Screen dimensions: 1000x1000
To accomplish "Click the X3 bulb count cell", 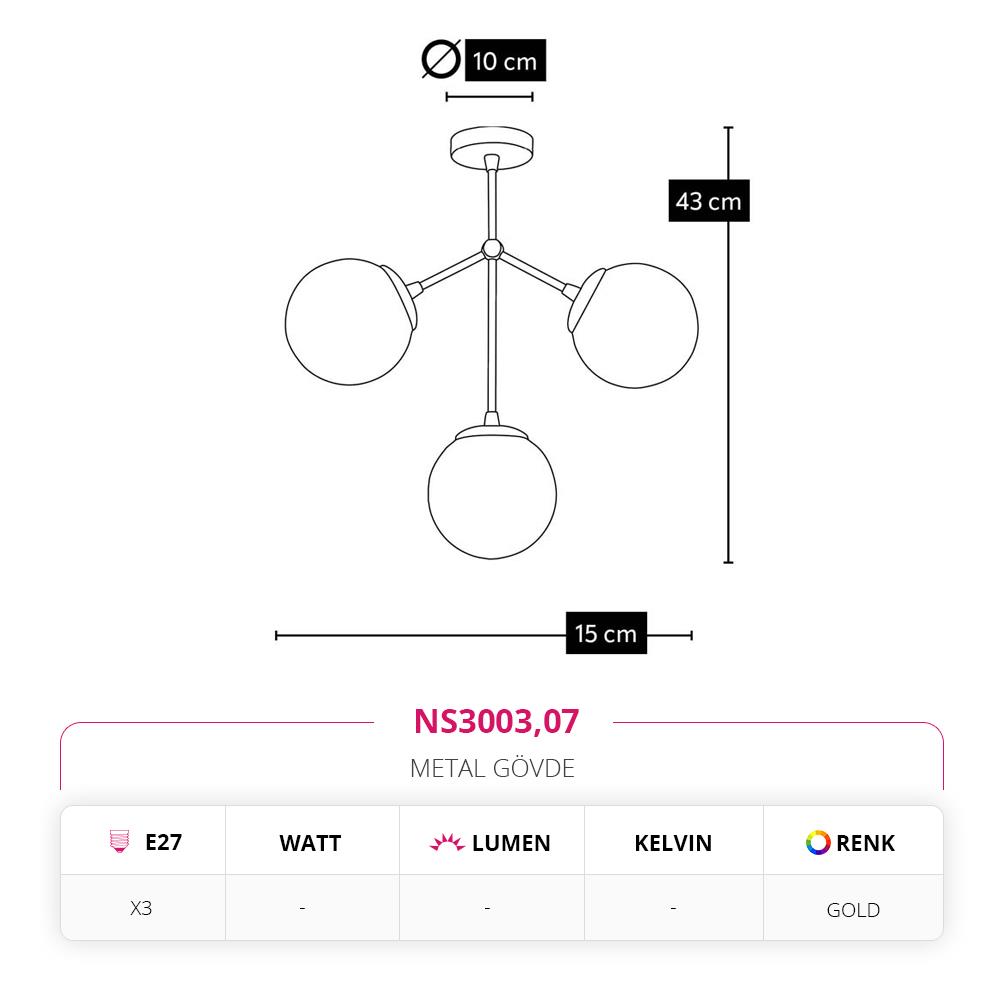I will (x=141, y=908).
